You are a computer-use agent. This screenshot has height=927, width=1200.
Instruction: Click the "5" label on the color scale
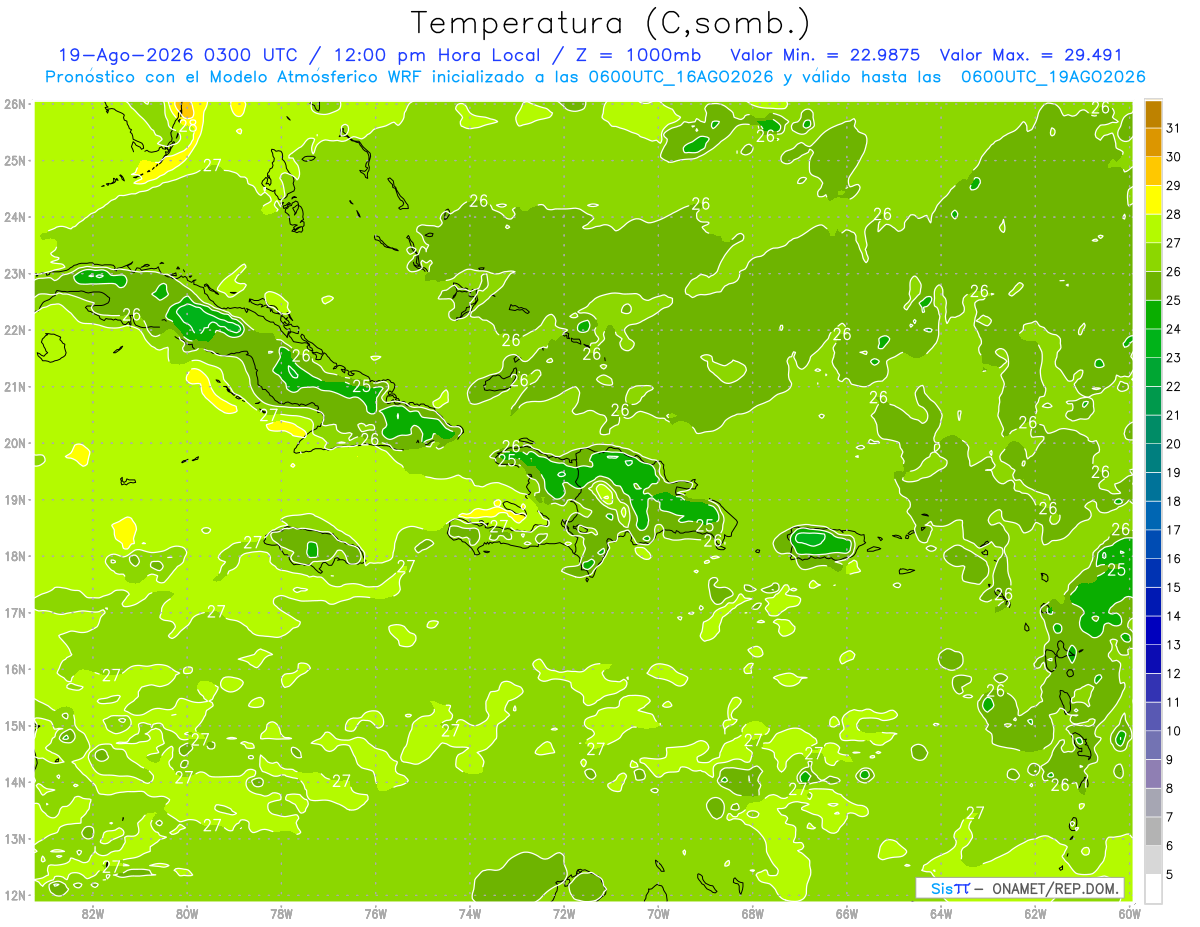1170,875
